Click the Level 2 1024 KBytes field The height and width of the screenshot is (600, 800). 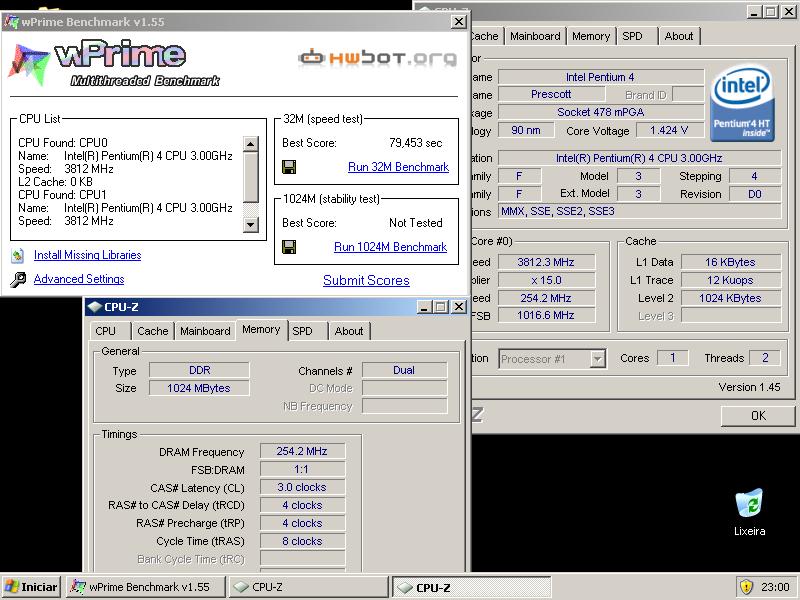(x=731, y=298)
